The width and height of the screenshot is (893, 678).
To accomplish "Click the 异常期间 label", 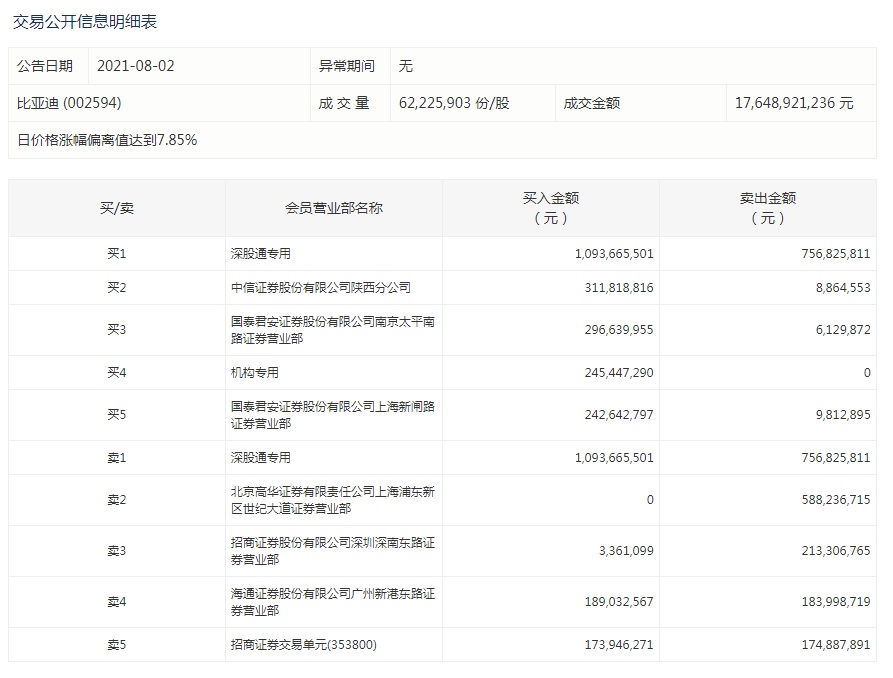I will coord(347,66).
